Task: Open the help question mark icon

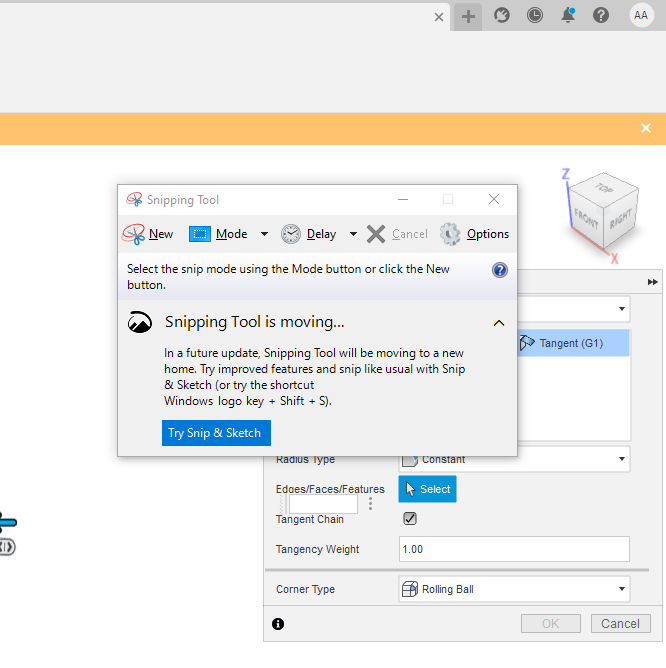Action: (601, 15)
